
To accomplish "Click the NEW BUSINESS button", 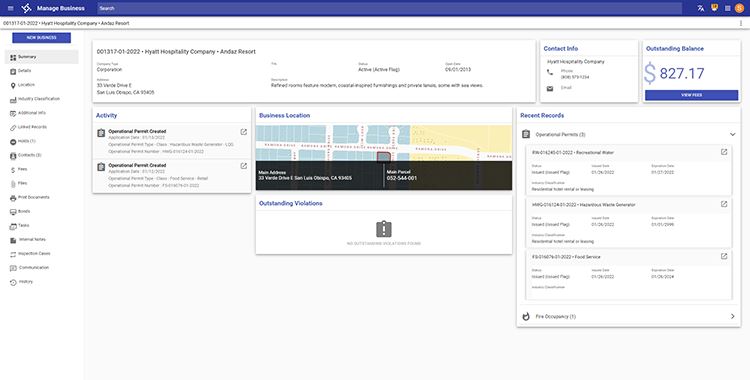I will click(42, 37).
